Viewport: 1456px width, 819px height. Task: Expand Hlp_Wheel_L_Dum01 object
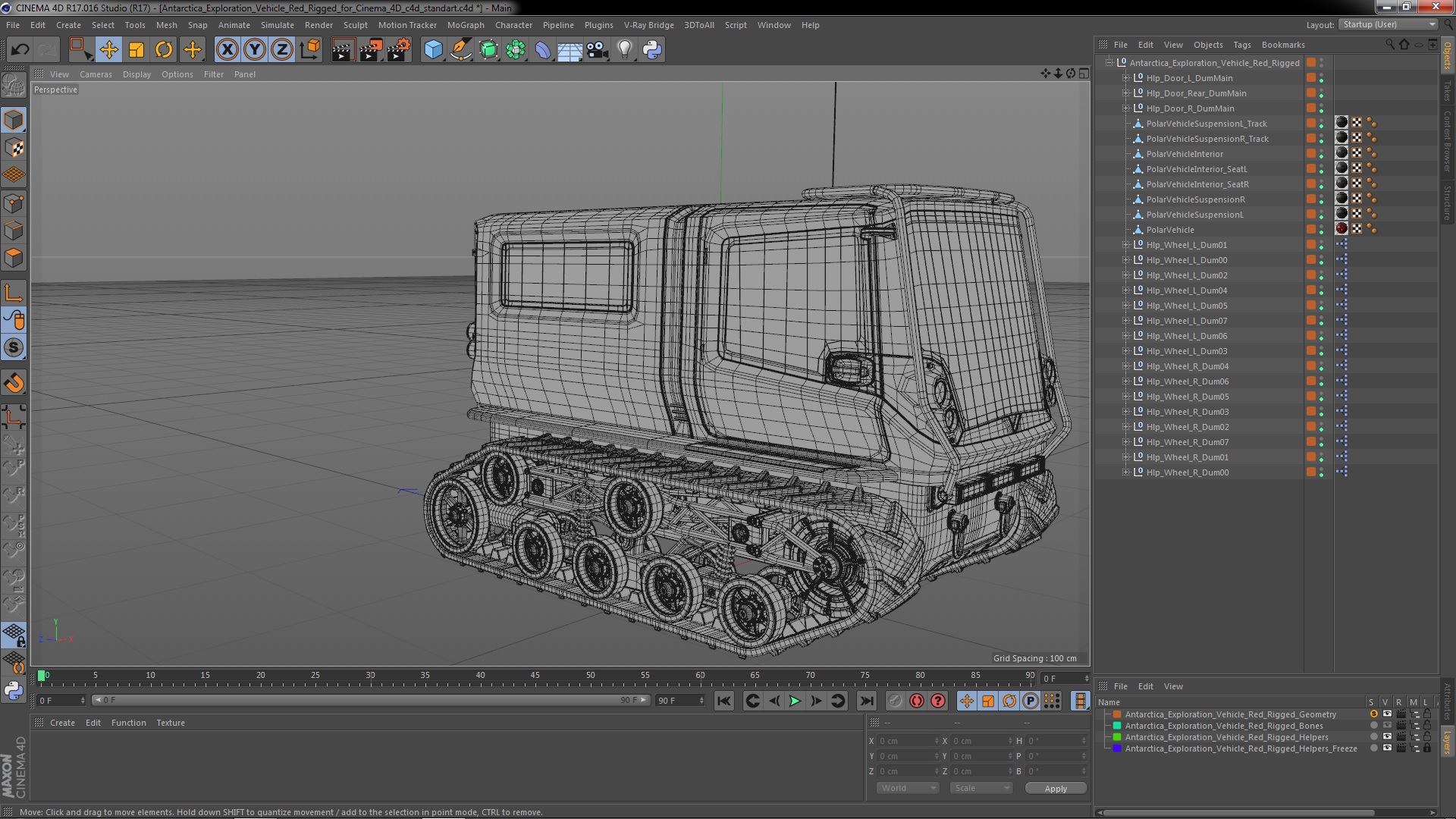point(1125,245)
